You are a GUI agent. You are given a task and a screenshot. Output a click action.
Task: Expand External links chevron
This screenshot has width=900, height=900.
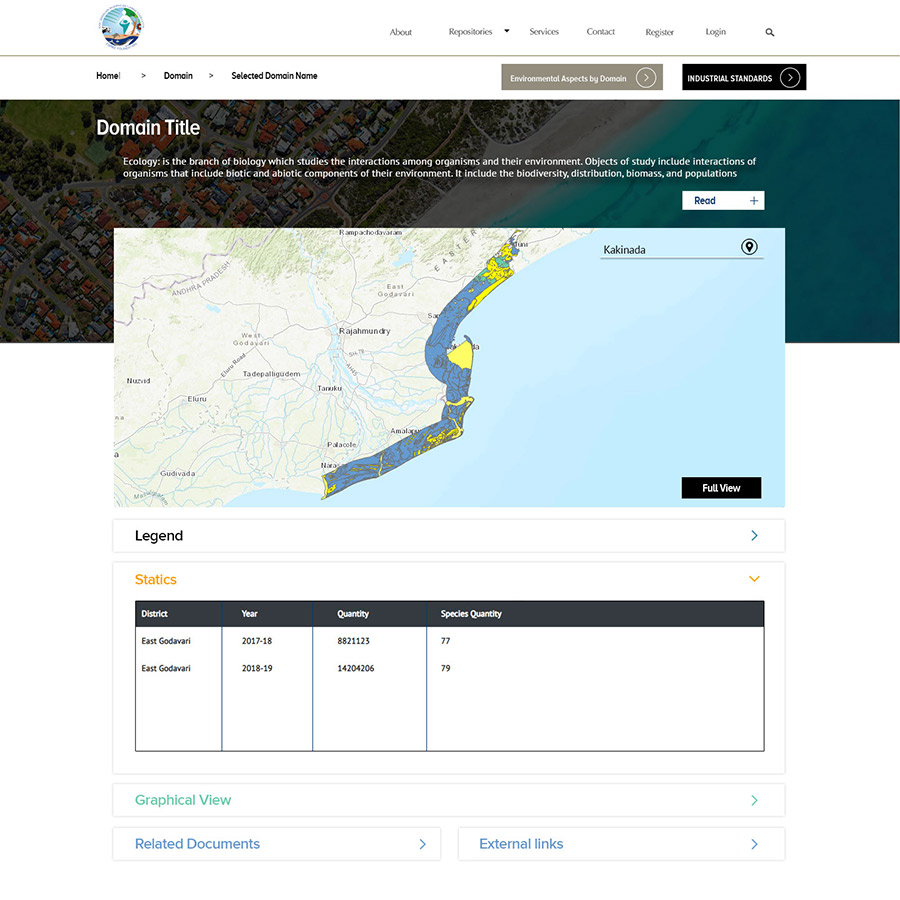tap(754, 844)
